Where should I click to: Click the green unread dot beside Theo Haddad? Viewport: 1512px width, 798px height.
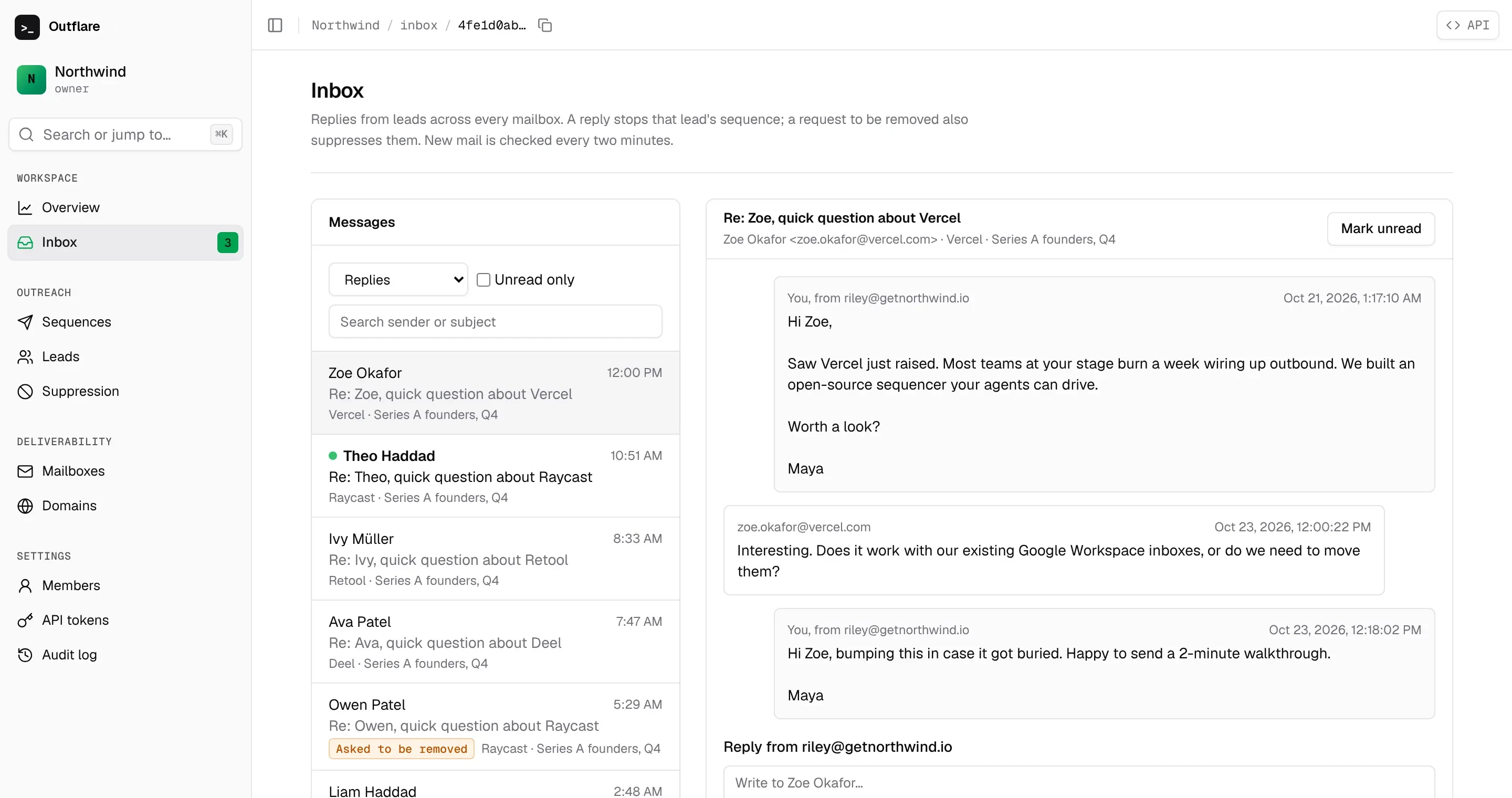point(333,456)
